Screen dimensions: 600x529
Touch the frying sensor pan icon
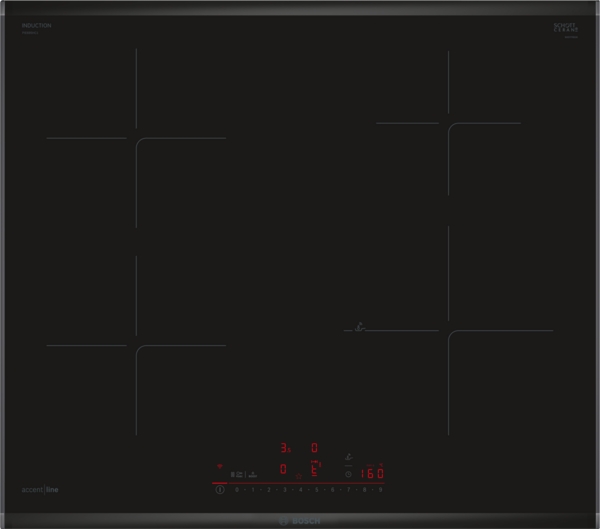click(349, 456)
